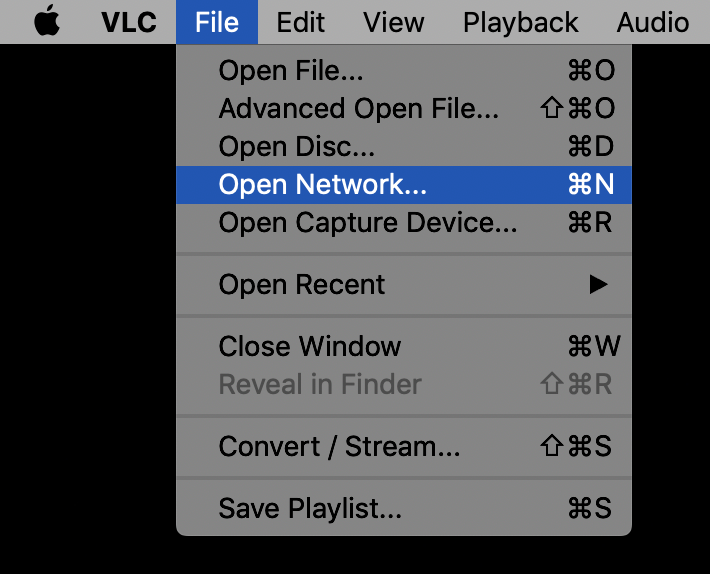
Task: Close the highlighted File menu
Action: tap(217, 22)
